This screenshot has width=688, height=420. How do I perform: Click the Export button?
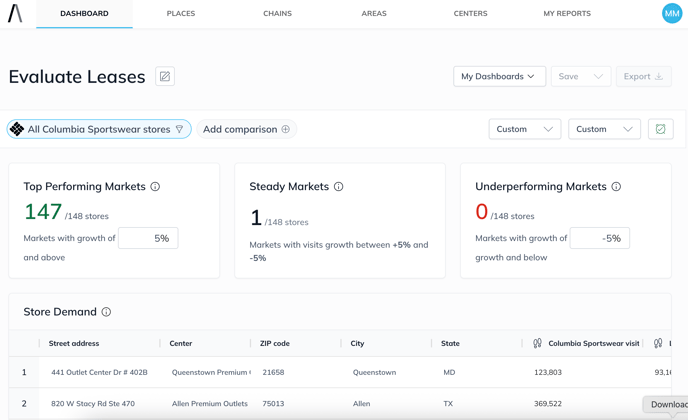(643, 77)
